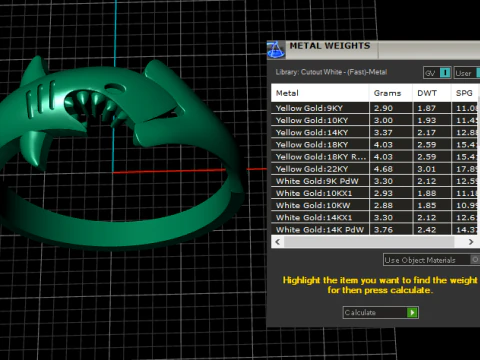Click the 2.17 DWT value for 14KY
This screenshot has width=480, height=360.
(x=427, y=132)
